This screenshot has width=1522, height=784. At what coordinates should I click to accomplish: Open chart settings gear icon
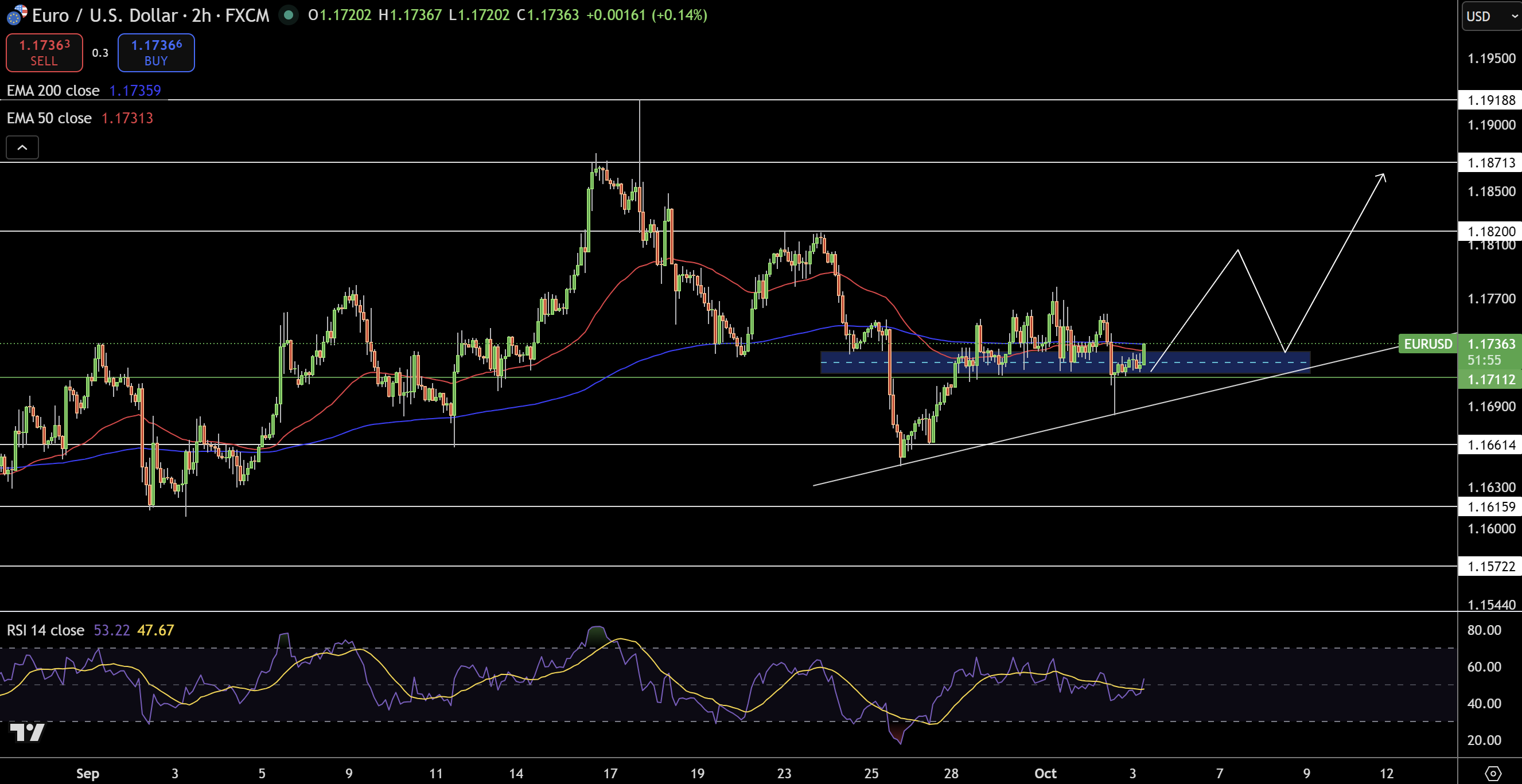click(x=1493, y=773)
